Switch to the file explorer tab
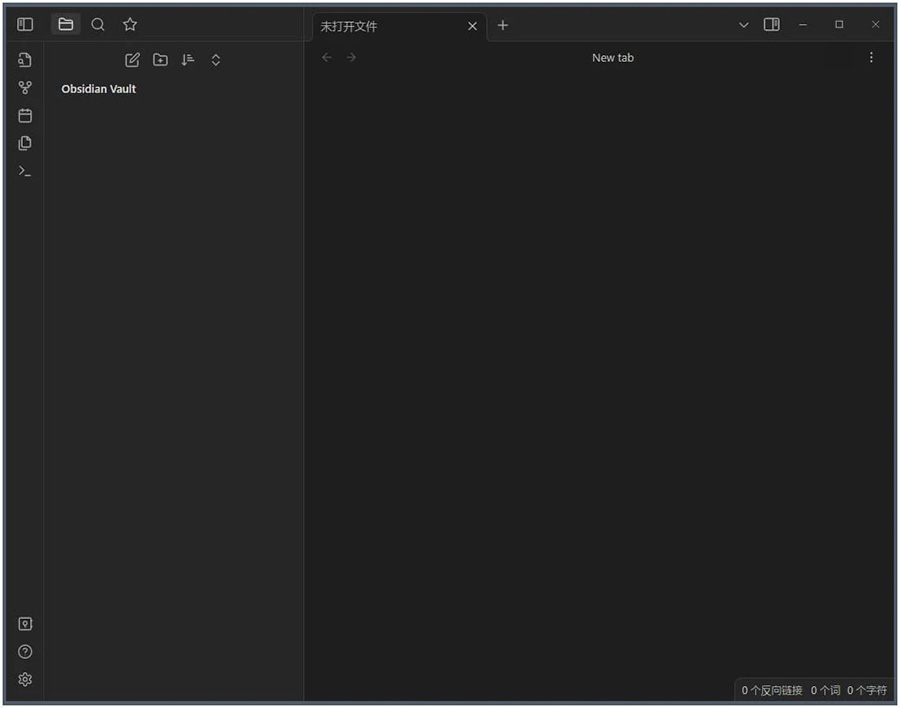 click(66, 24)
